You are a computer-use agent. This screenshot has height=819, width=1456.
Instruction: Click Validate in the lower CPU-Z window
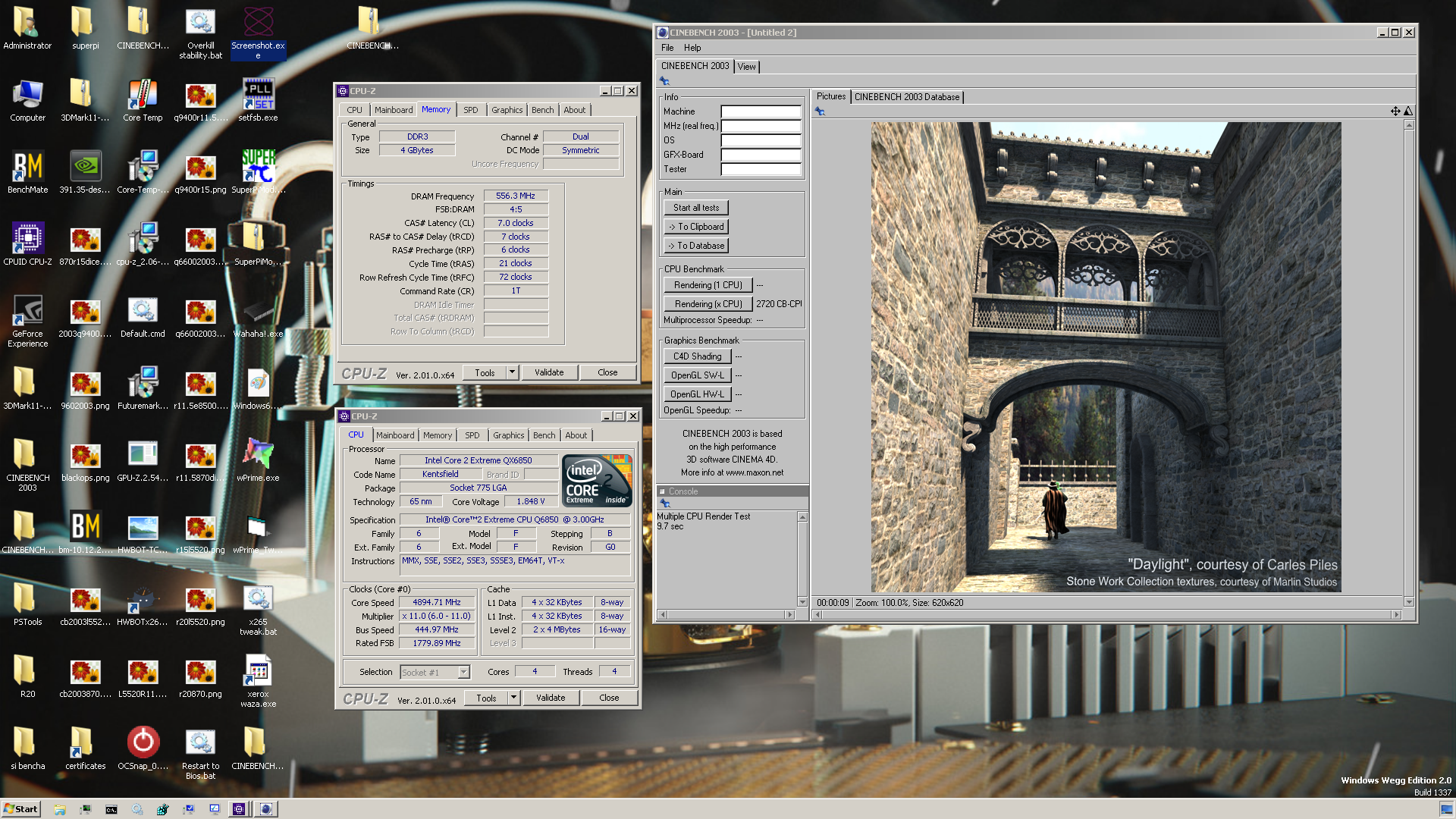(x=551, y=698)
